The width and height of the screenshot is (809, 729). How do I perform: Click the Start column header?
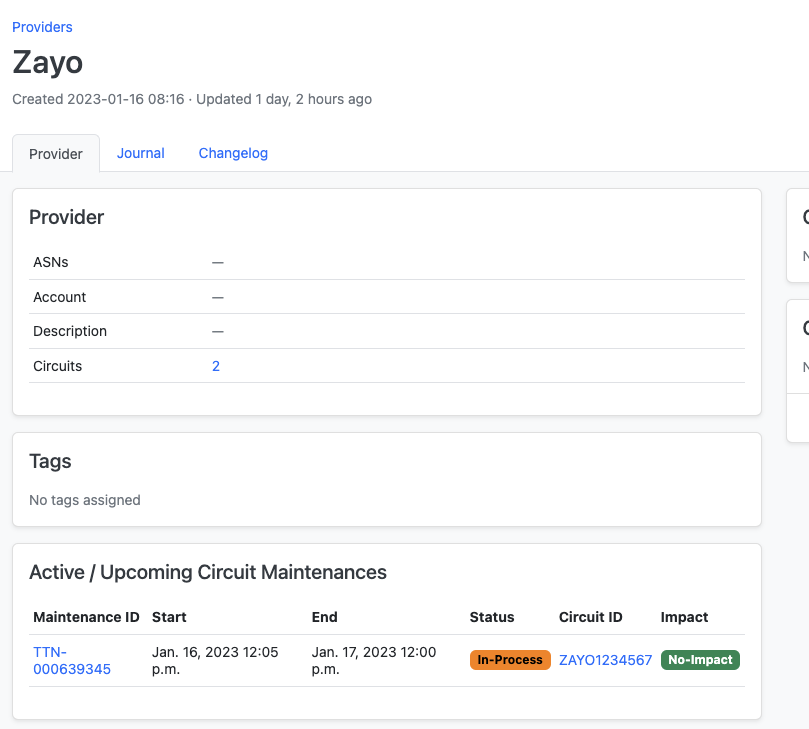pos(169,617)
